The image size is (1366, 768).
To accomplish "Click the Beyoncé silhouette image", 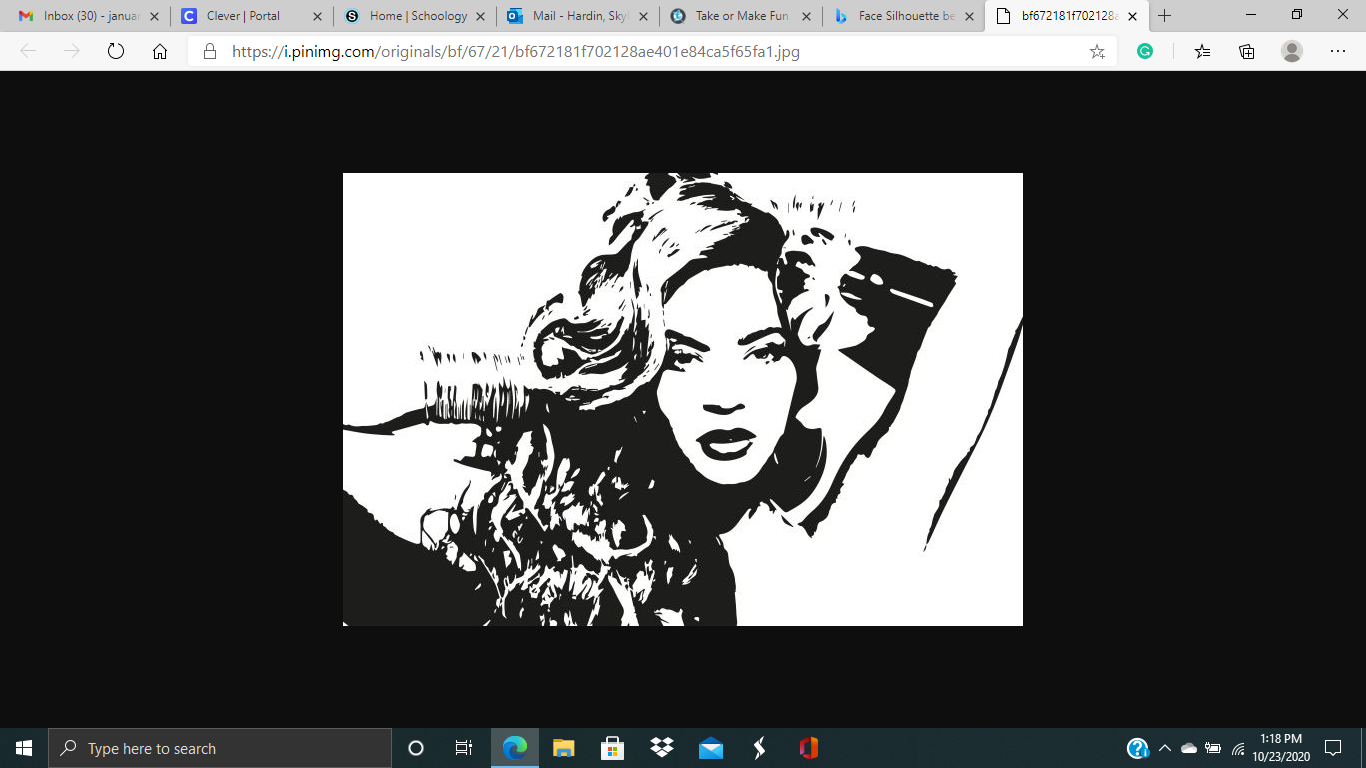I will [683, 400].
